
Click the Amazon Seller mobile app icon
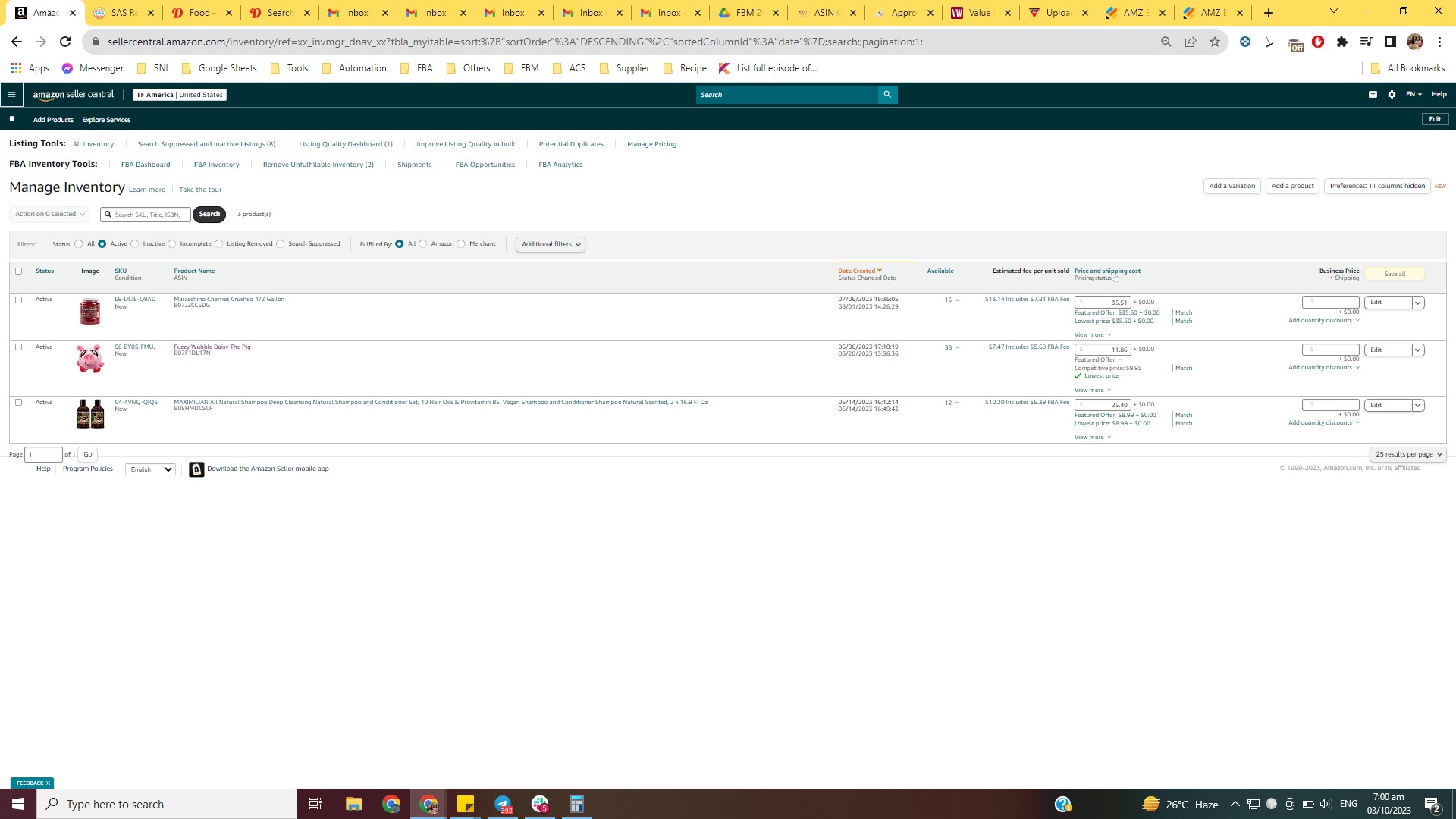(x=196, y=469)
